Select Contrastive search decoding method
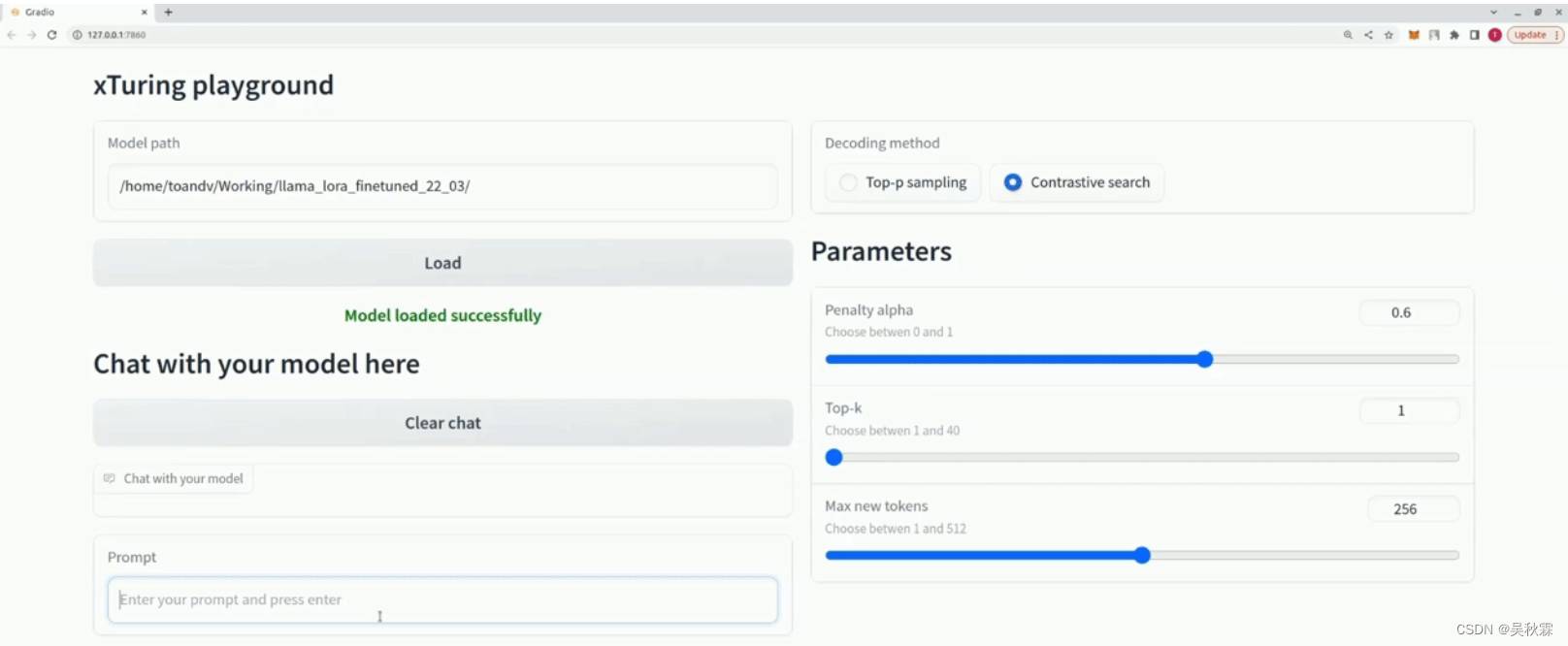 click(x=1013, y=182)
